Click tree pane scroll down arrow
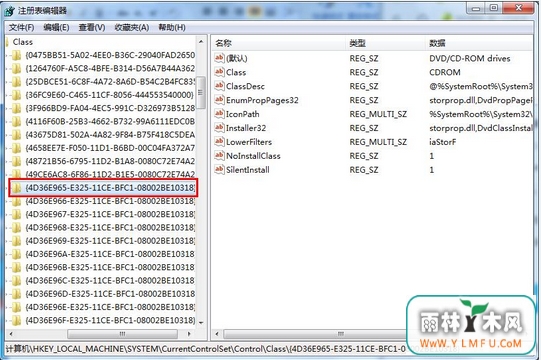Viewport: 541px width, 360px height. pyautogui.click(x=201, y=323)
